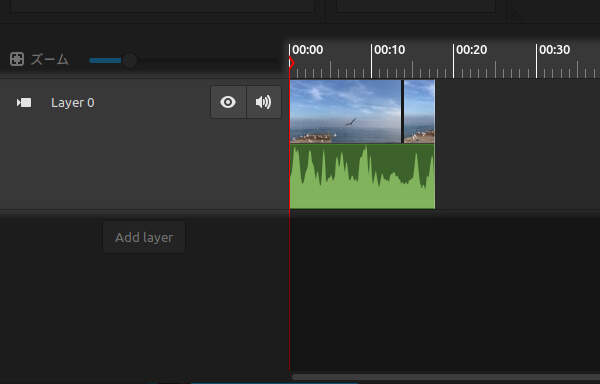Select the Layer 0 label

[73, 103]
